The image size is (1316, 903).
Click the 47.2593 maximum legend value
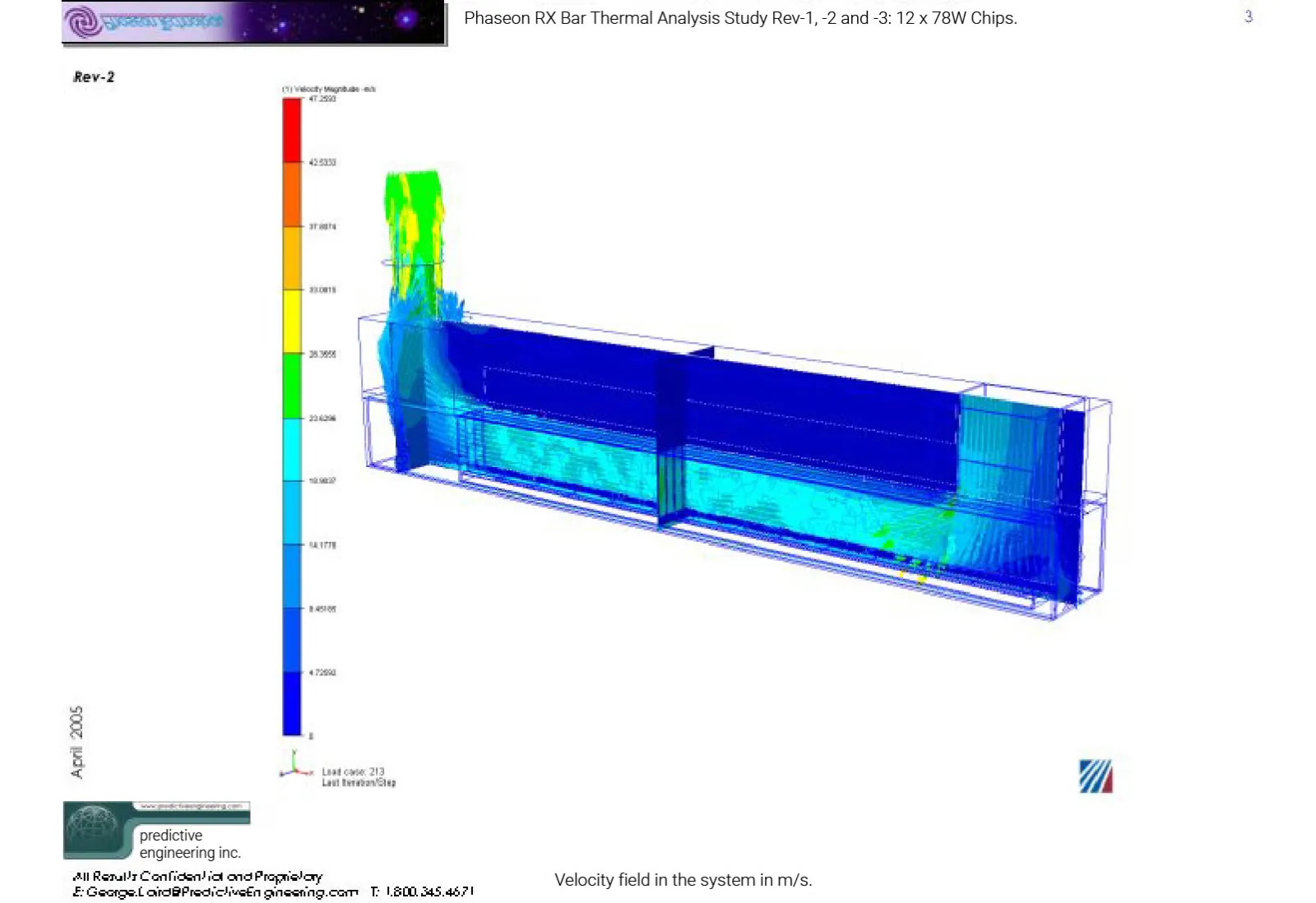pos(322,99)
